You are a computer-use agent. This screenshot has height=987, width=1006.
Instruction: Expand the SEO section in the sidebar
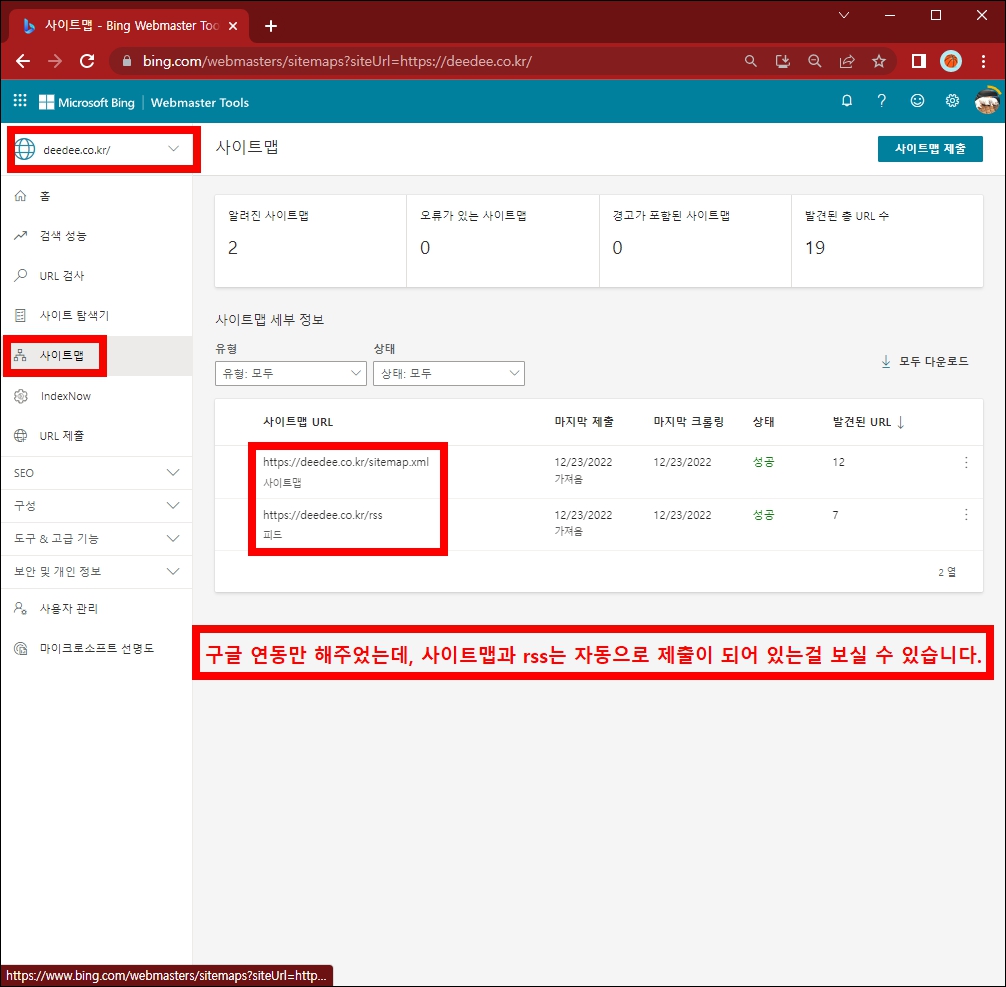pyautogui.click(x=97, y=473)
